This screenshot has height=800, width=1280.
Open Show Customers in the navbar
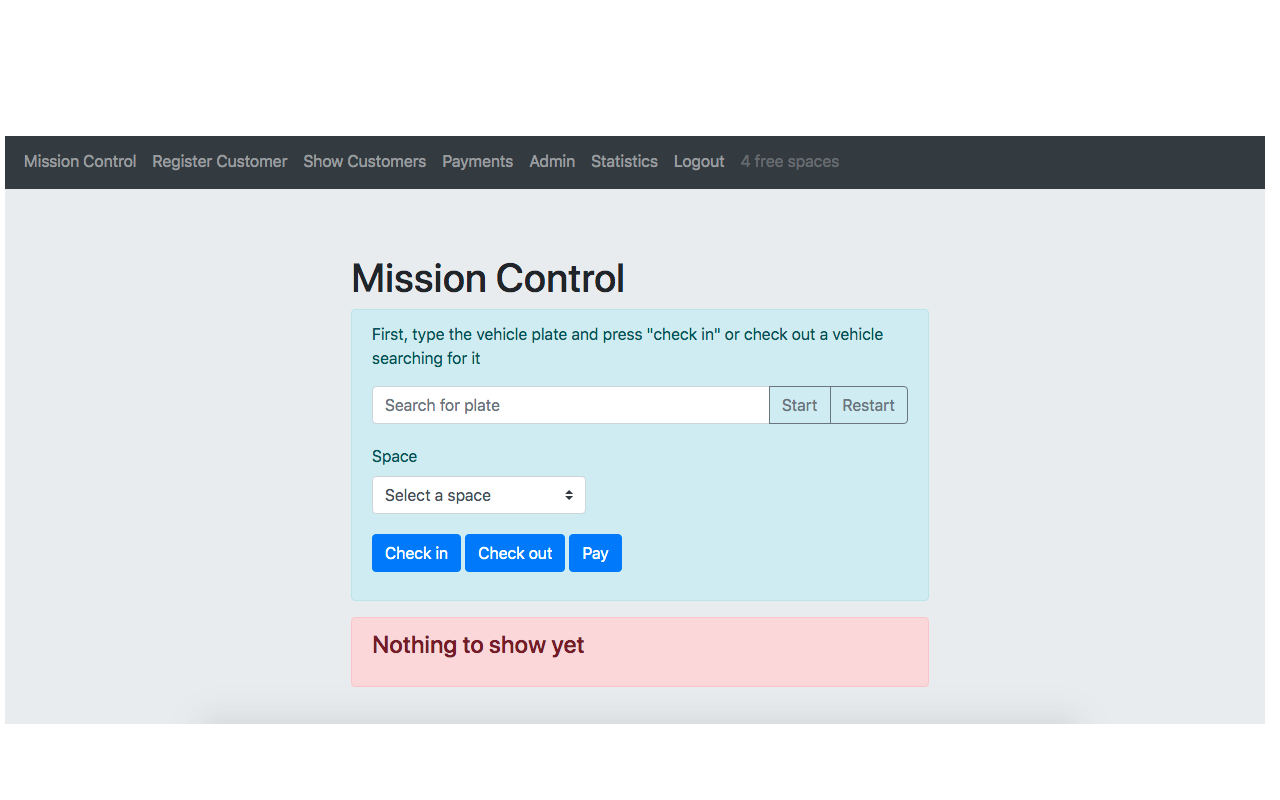point(364,161)
